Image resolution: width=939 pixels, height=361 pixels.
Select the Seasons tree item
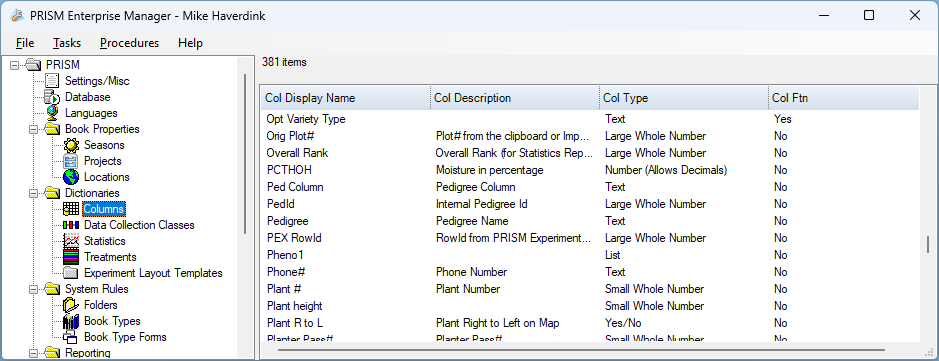pyautogui.click(x=104, y=145)
